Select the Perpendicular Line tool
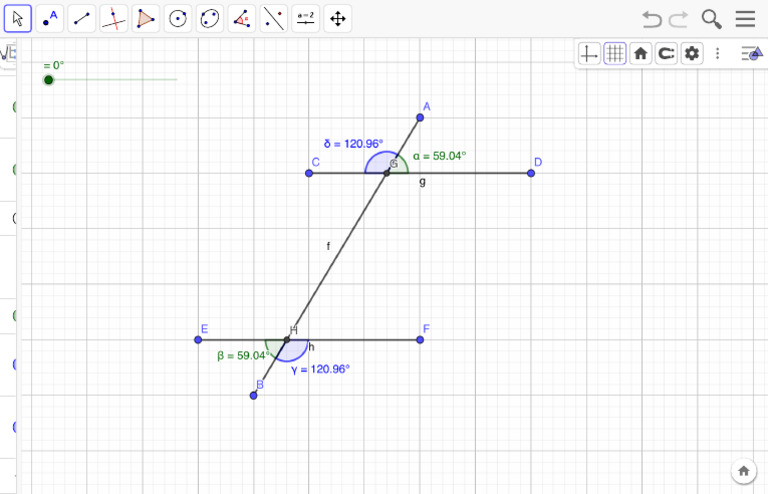 (x=114, y=19)
